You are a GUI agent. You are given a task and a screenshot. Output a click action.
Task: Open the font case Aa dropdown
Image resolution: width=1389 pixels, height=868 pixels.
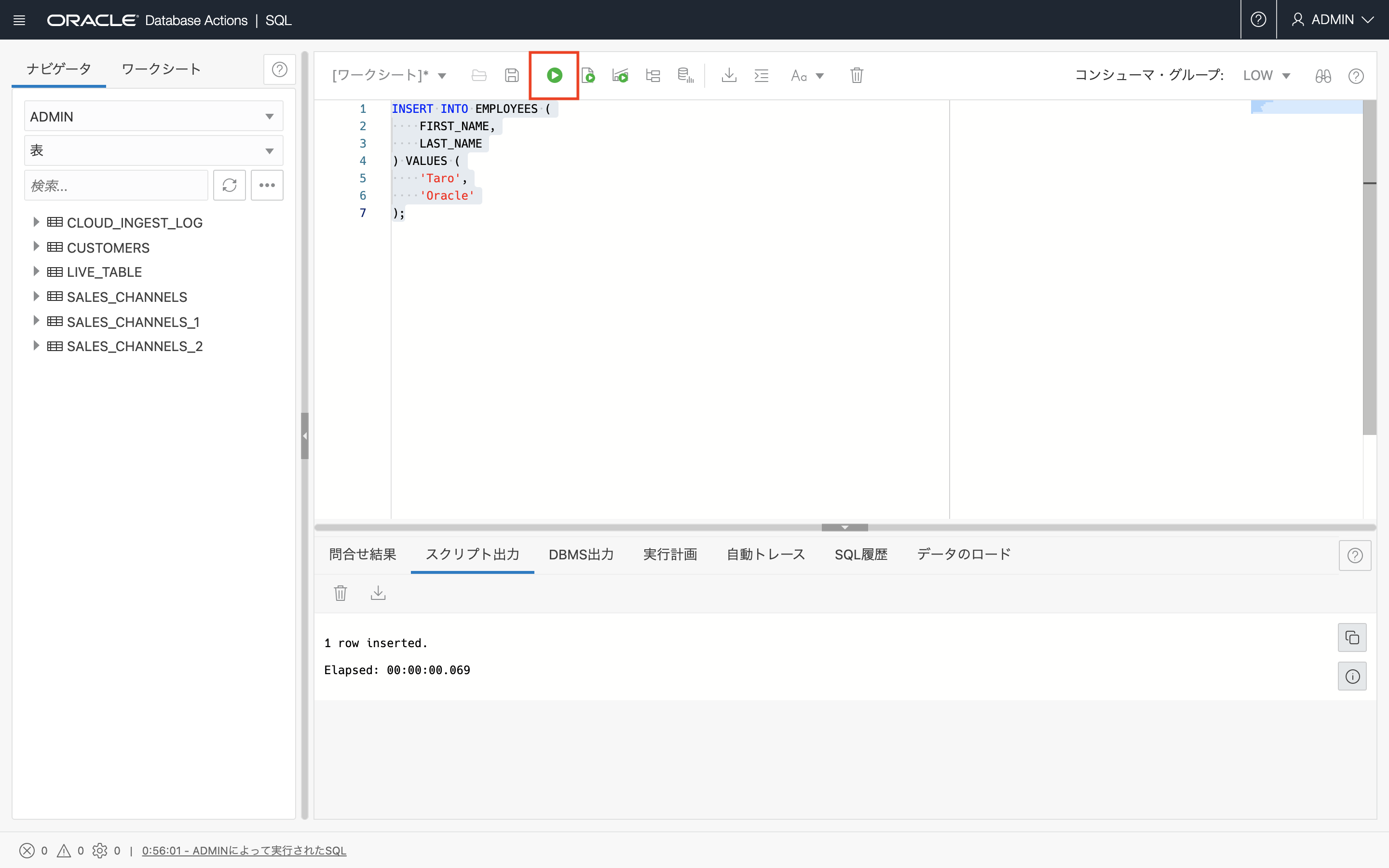point(806,76)
